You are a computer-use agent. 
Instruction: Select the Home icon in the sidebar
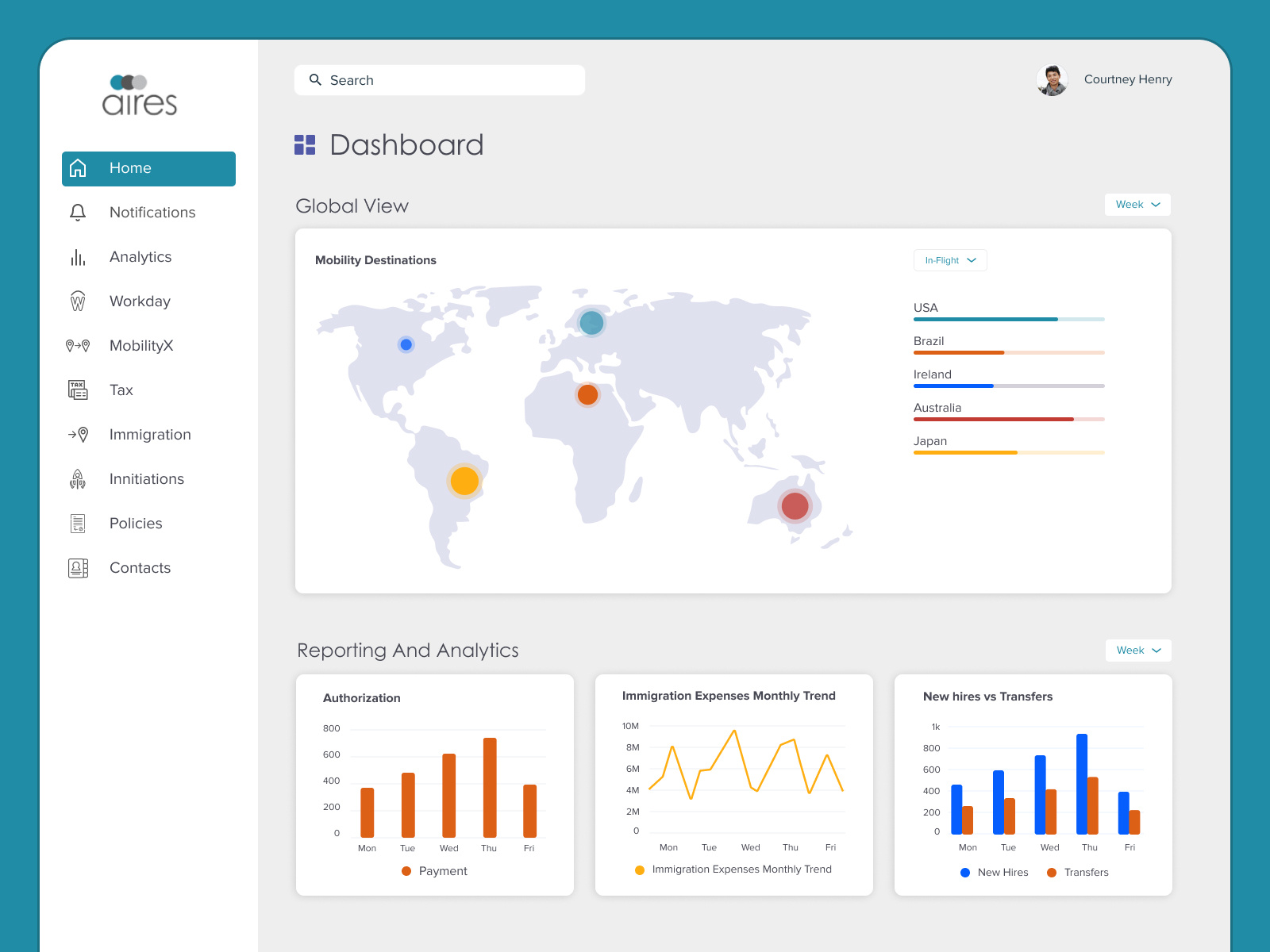pos(78,168)
